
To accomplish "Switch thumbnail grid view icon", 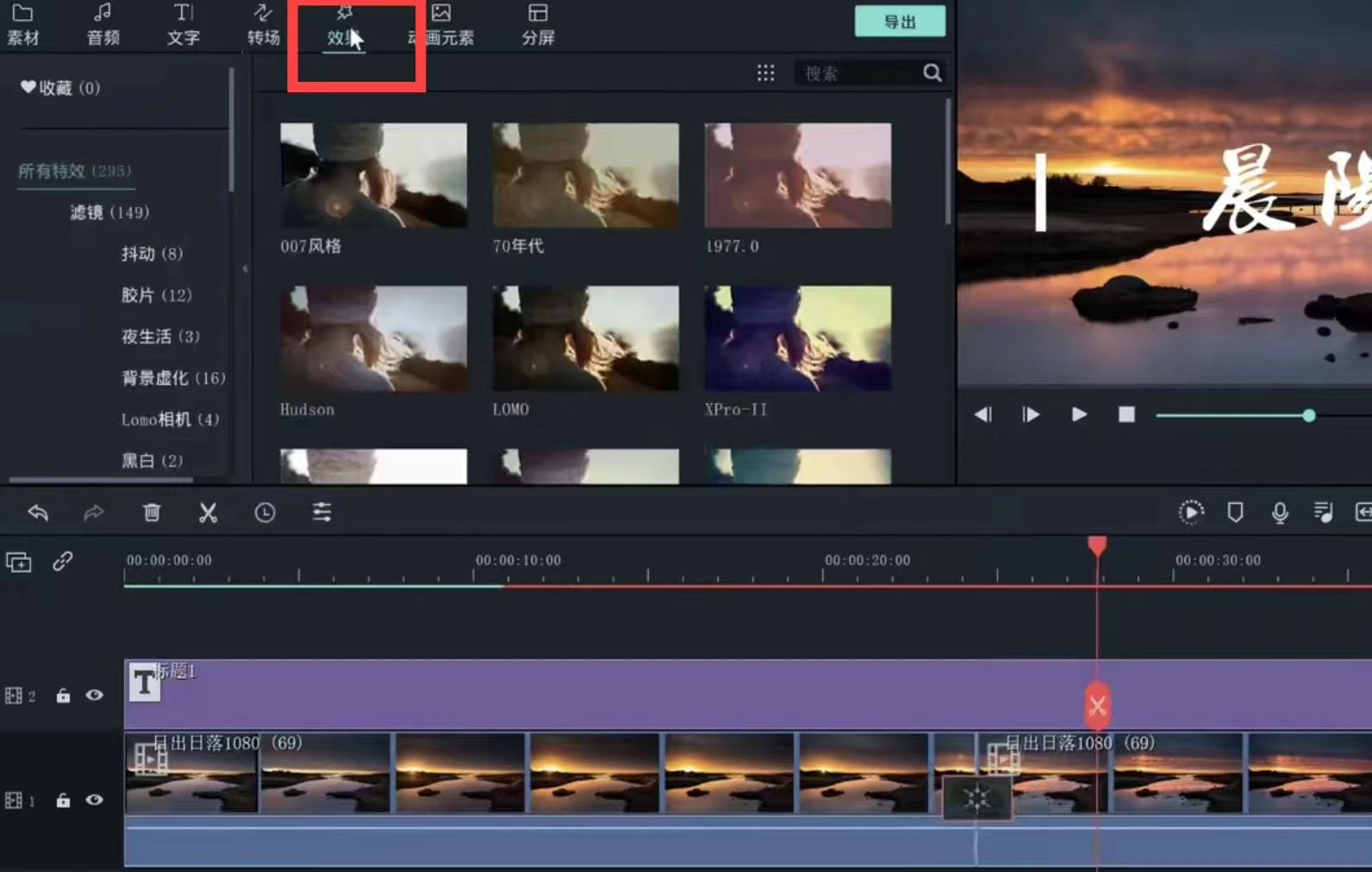I will (x=765, y=73).
